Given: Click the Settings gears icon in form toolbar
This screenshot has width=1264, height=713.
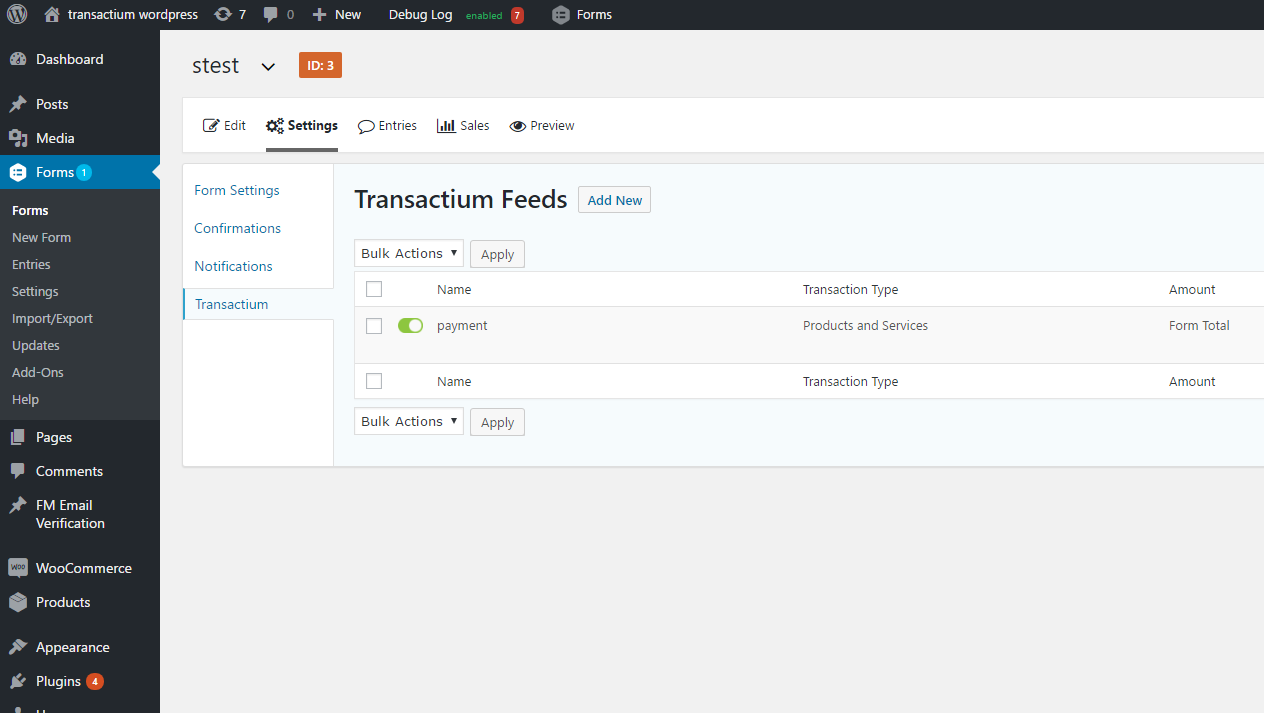Looking at the screenshot, I should click(275, 125).
